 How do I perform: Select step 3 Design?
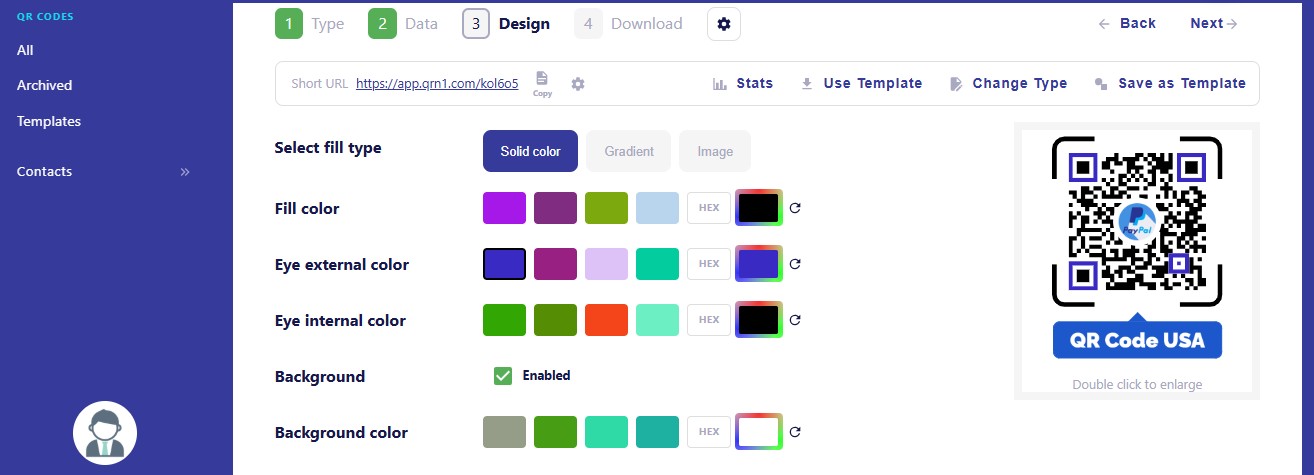tap(506, 24)
